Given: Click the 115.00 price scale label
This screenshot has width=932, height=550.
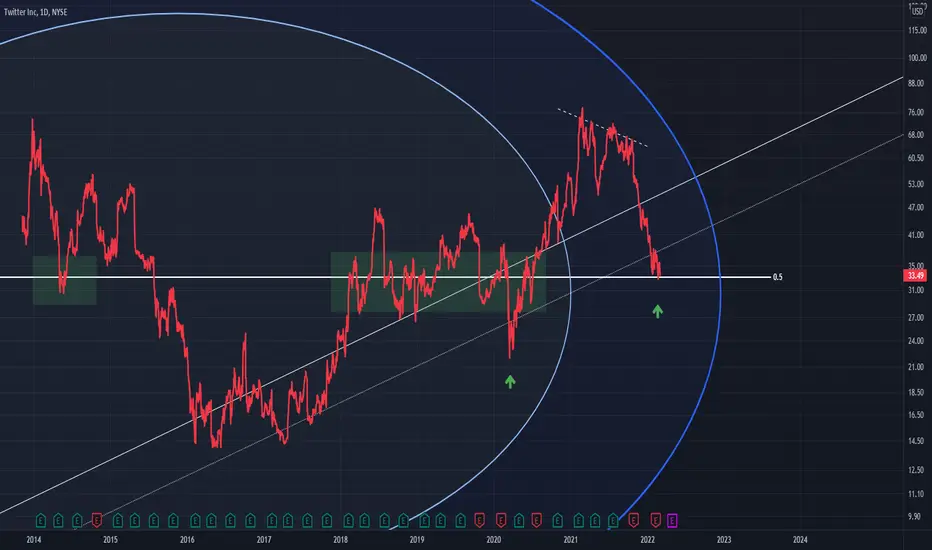Looking at the screenshot, I should pos(917,30).
